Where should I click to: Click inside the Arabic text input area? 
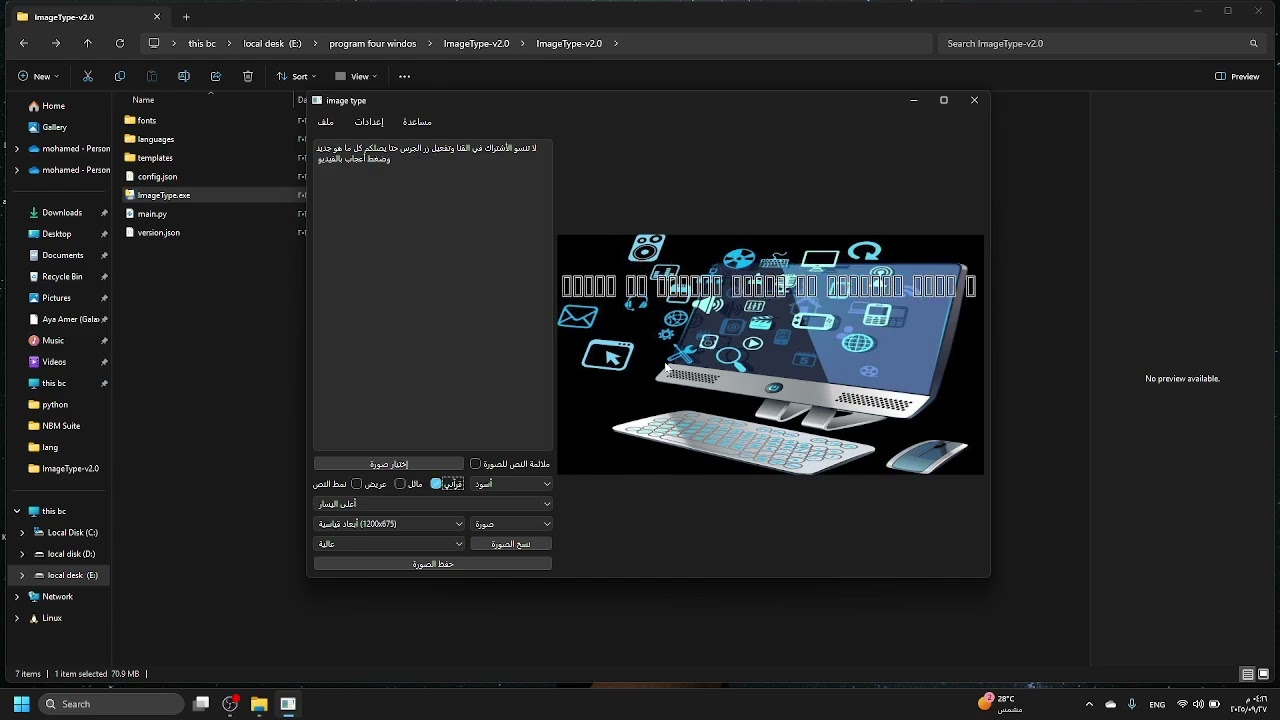pyautogui.click(x=433, y=295)
